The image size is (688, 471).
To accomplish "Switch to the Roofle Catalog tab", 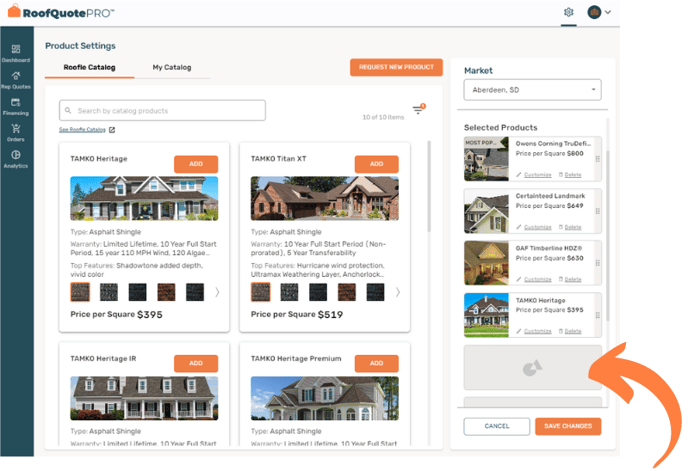I will (90, 68).
